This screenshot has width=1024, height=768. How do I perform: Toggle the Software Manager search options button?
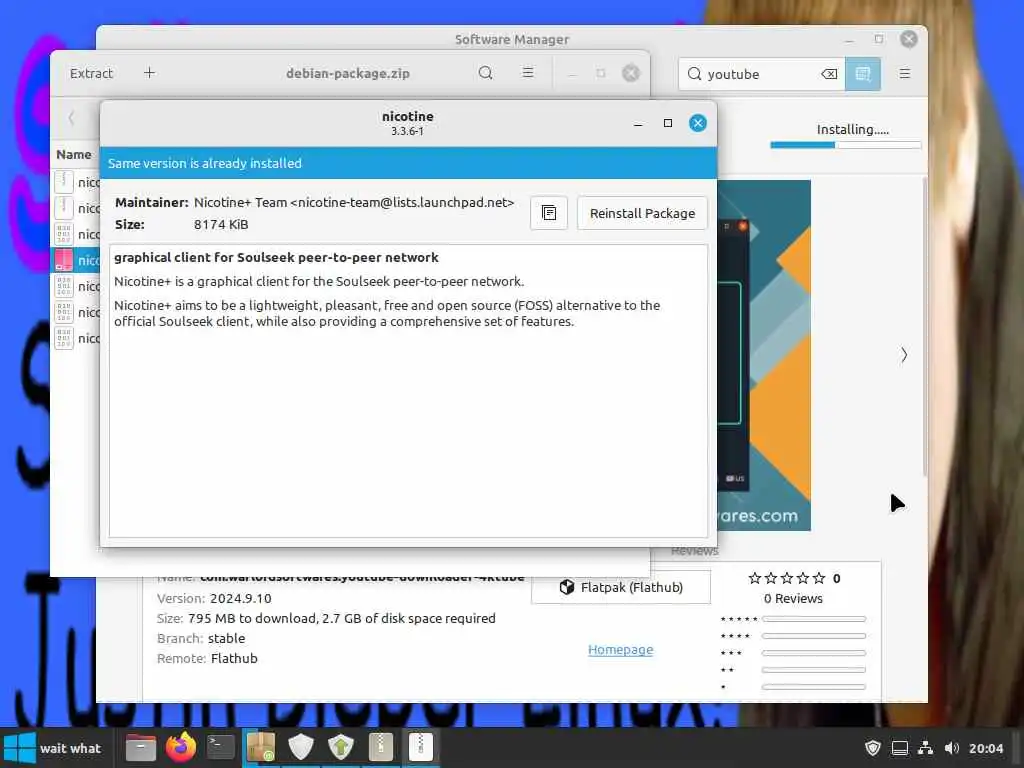tap(863, 74)
